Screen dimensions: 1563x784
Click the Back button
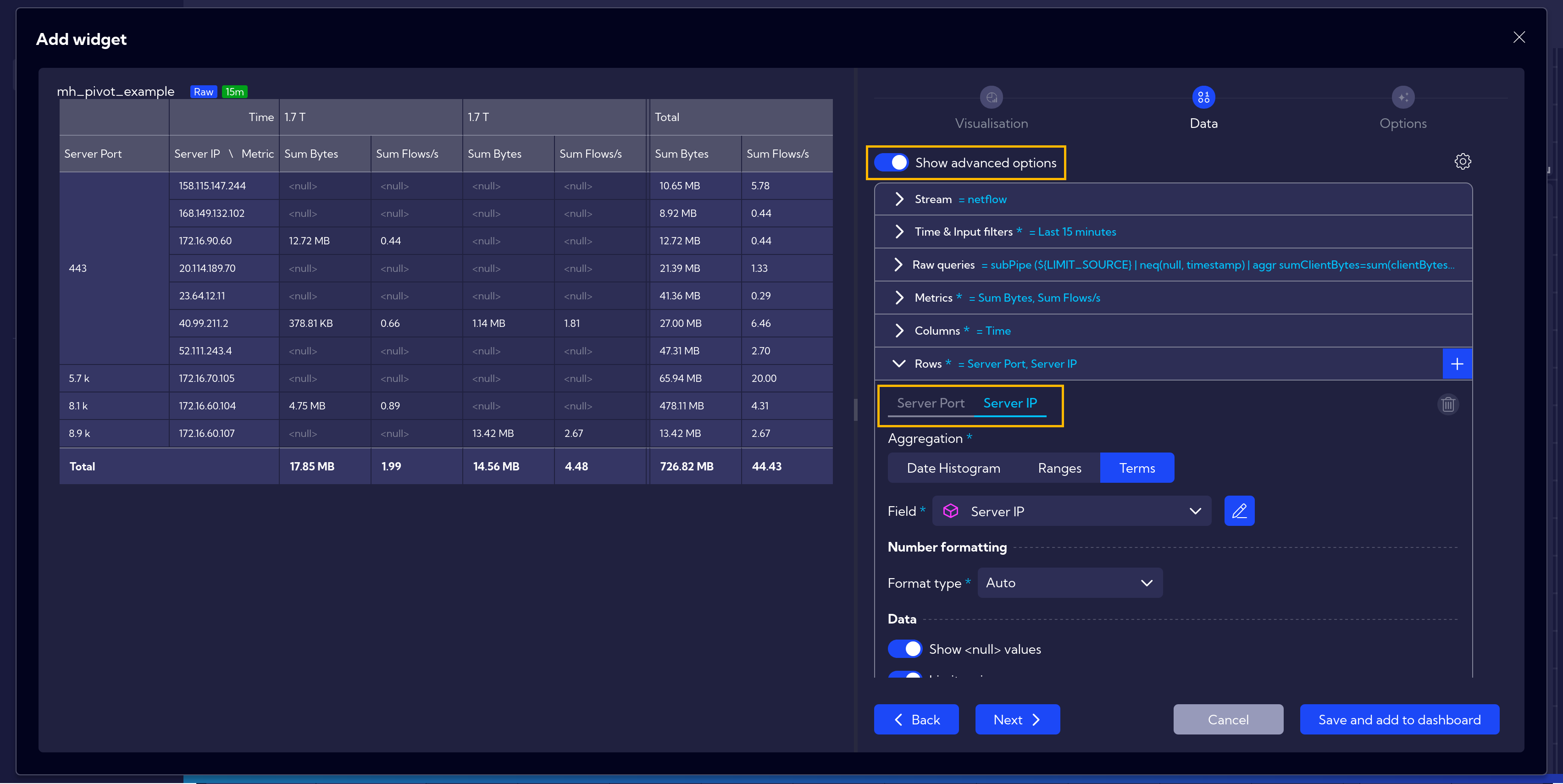(915, 720)
